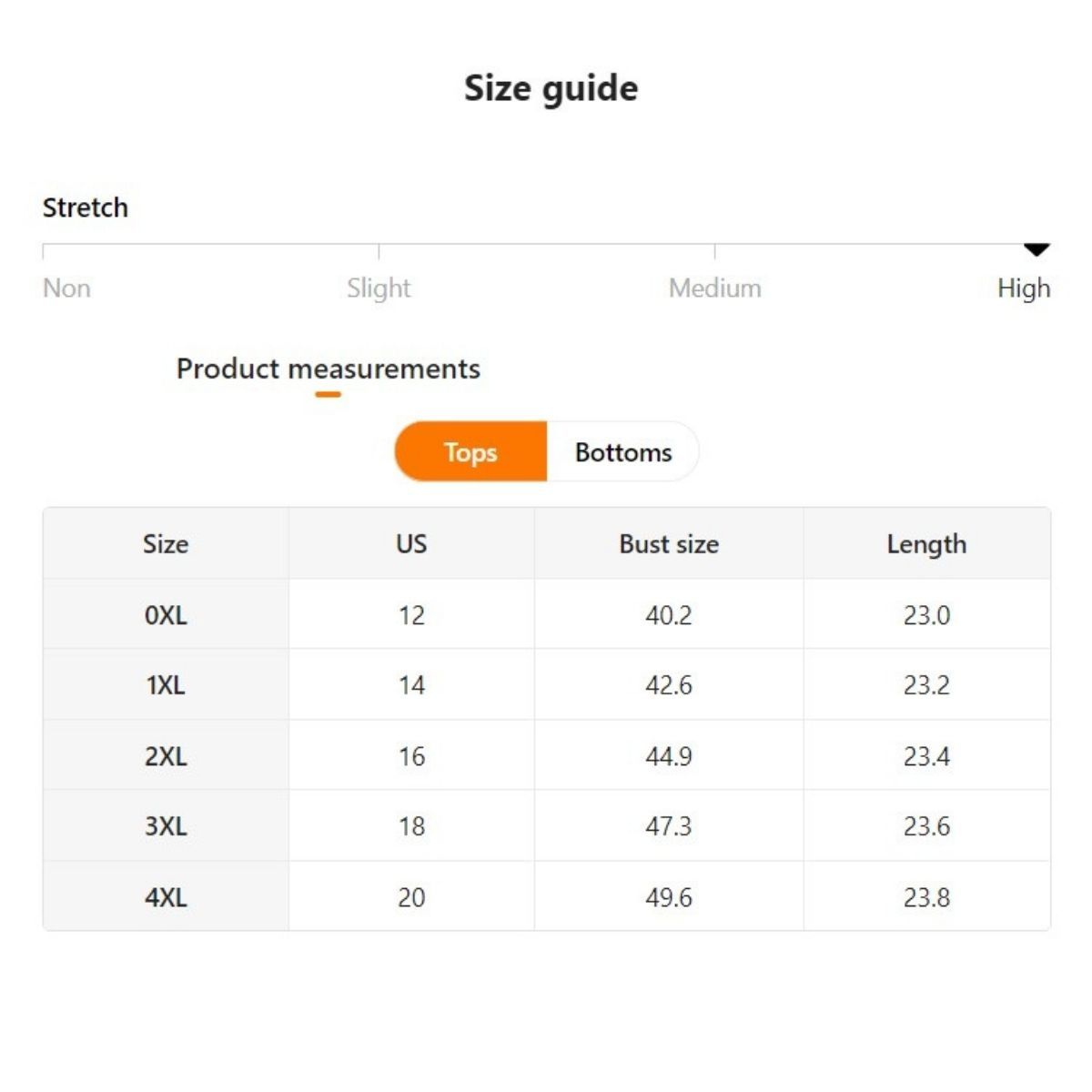Click the Medium stretch label
This screenshot has width=1092, height=1092.
click(714, 288)
